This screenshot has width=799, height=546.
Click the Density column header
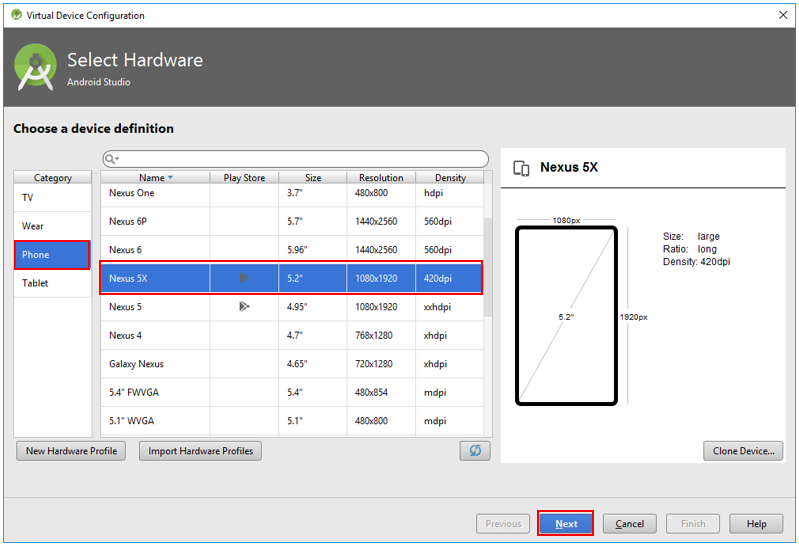450,177
